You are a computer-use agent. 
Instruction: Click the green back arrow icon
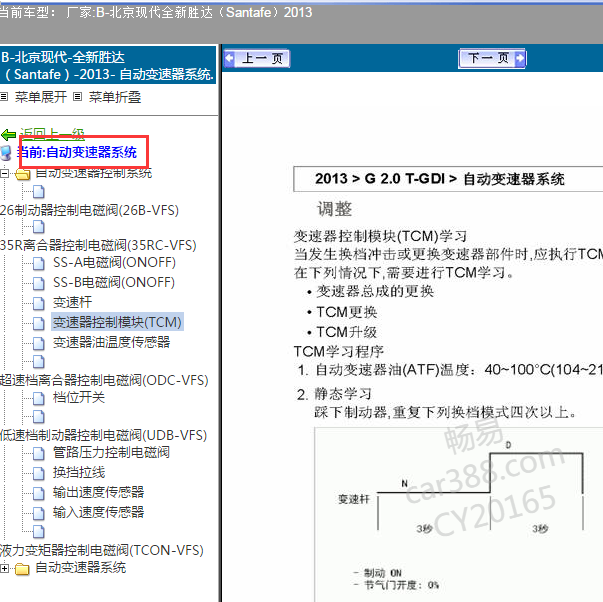8,135
